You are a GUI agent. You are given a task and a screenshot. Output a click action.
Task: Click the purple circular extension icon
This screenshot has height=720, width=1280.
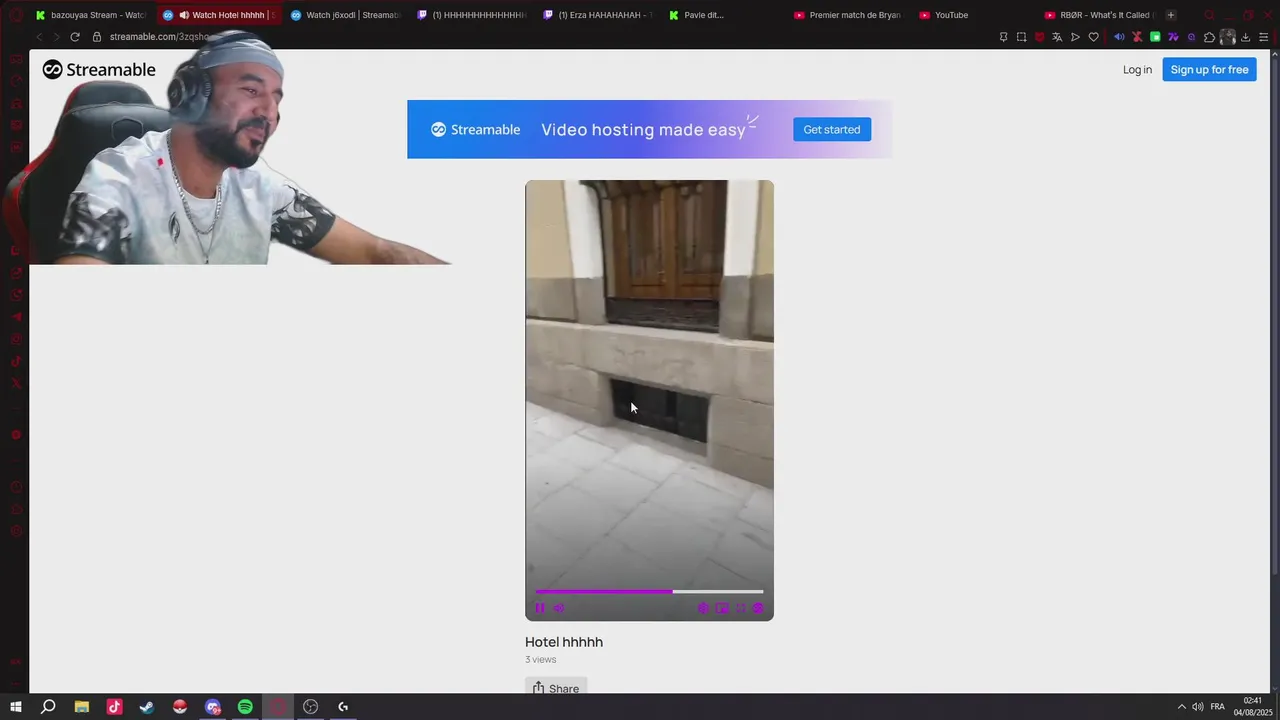1191,37
